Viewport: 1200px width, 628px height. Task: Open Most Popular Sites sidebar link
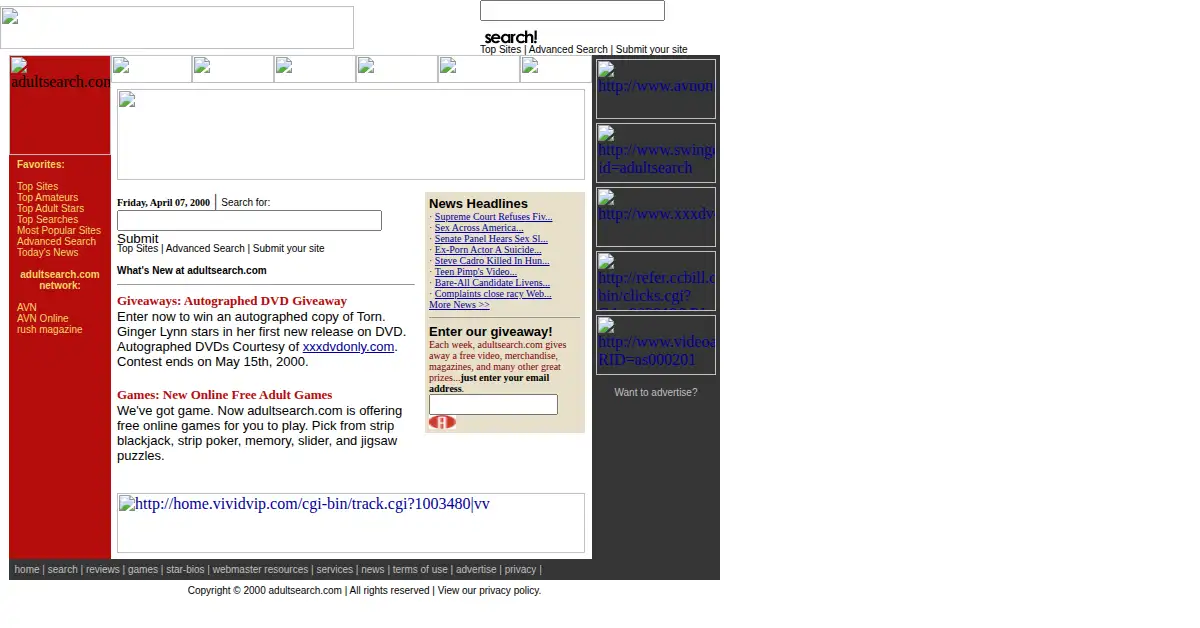pos(59,230)
